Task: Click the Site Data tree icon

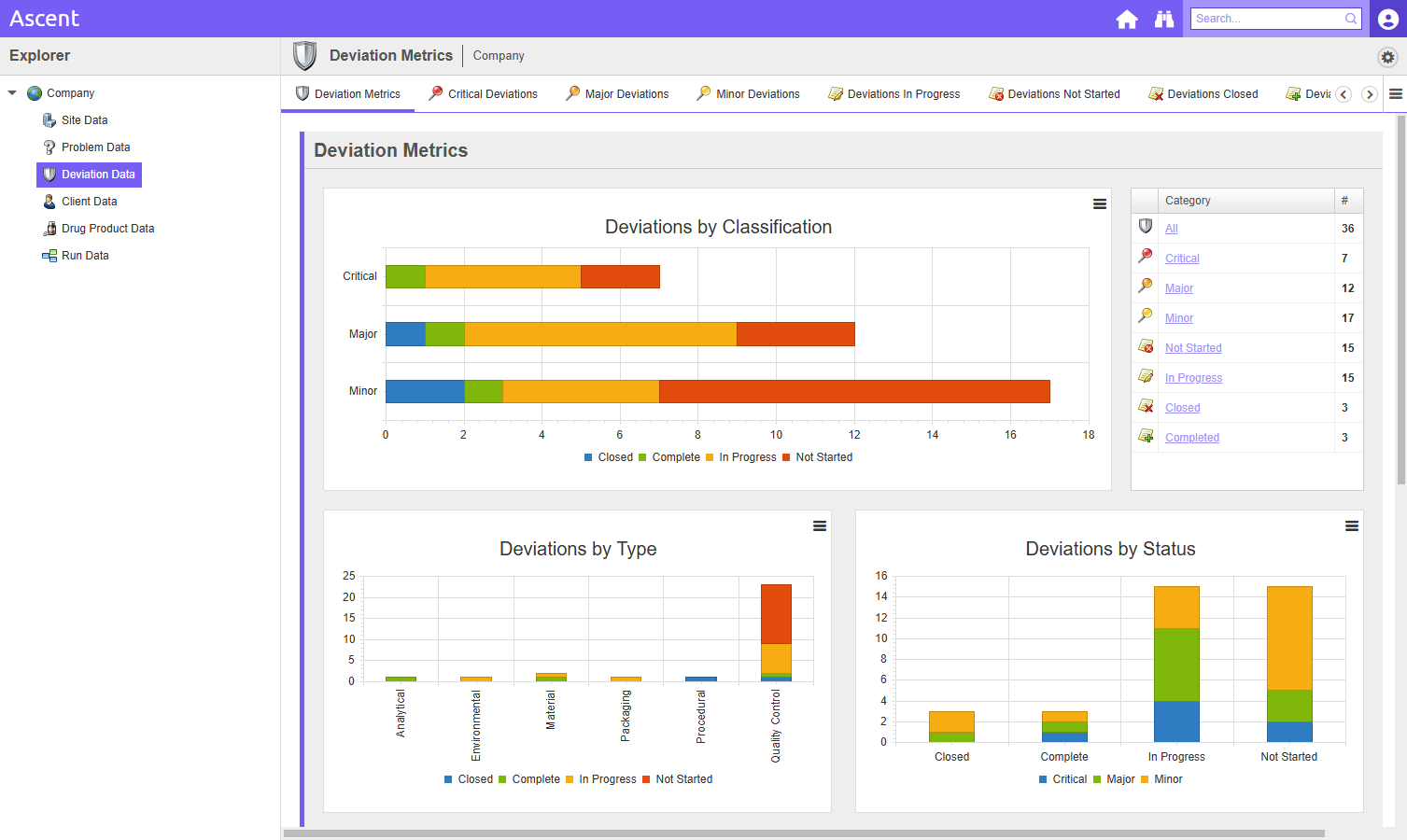Action: click(x=49, y=120)
